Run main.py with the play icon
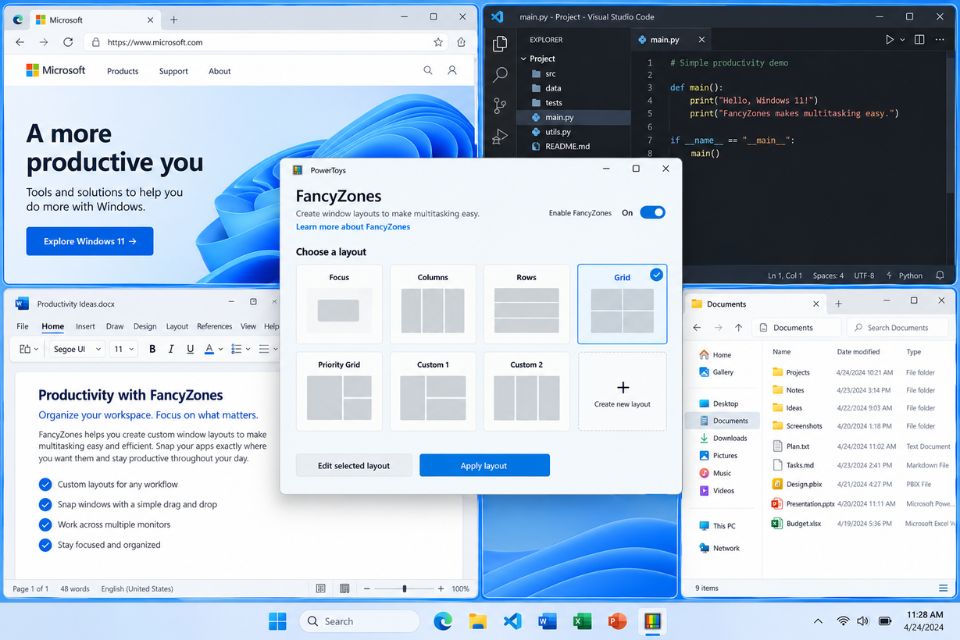The width and height of the screenshot is (960, 640). 889,39
